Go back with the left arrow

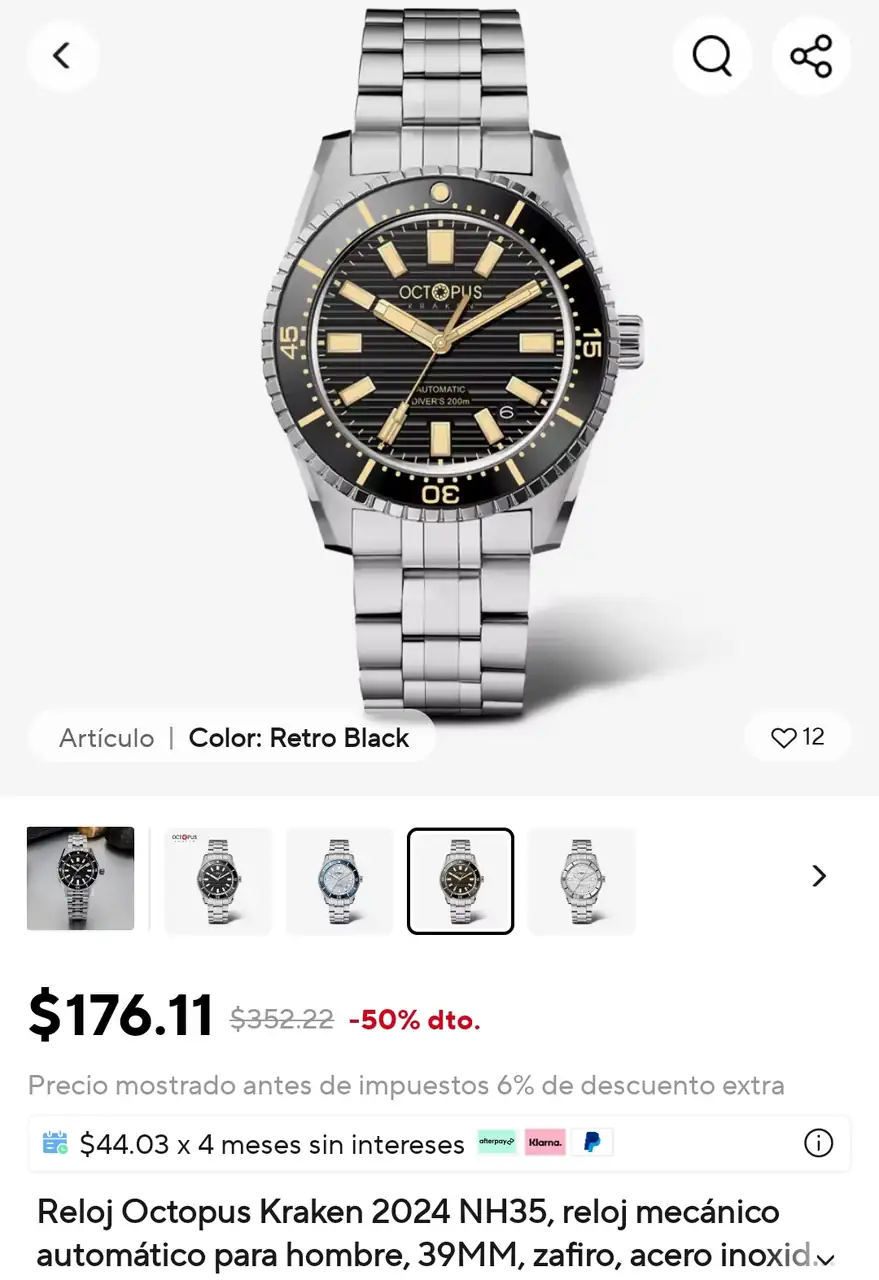pyautogui.click(x=62, y=56)
